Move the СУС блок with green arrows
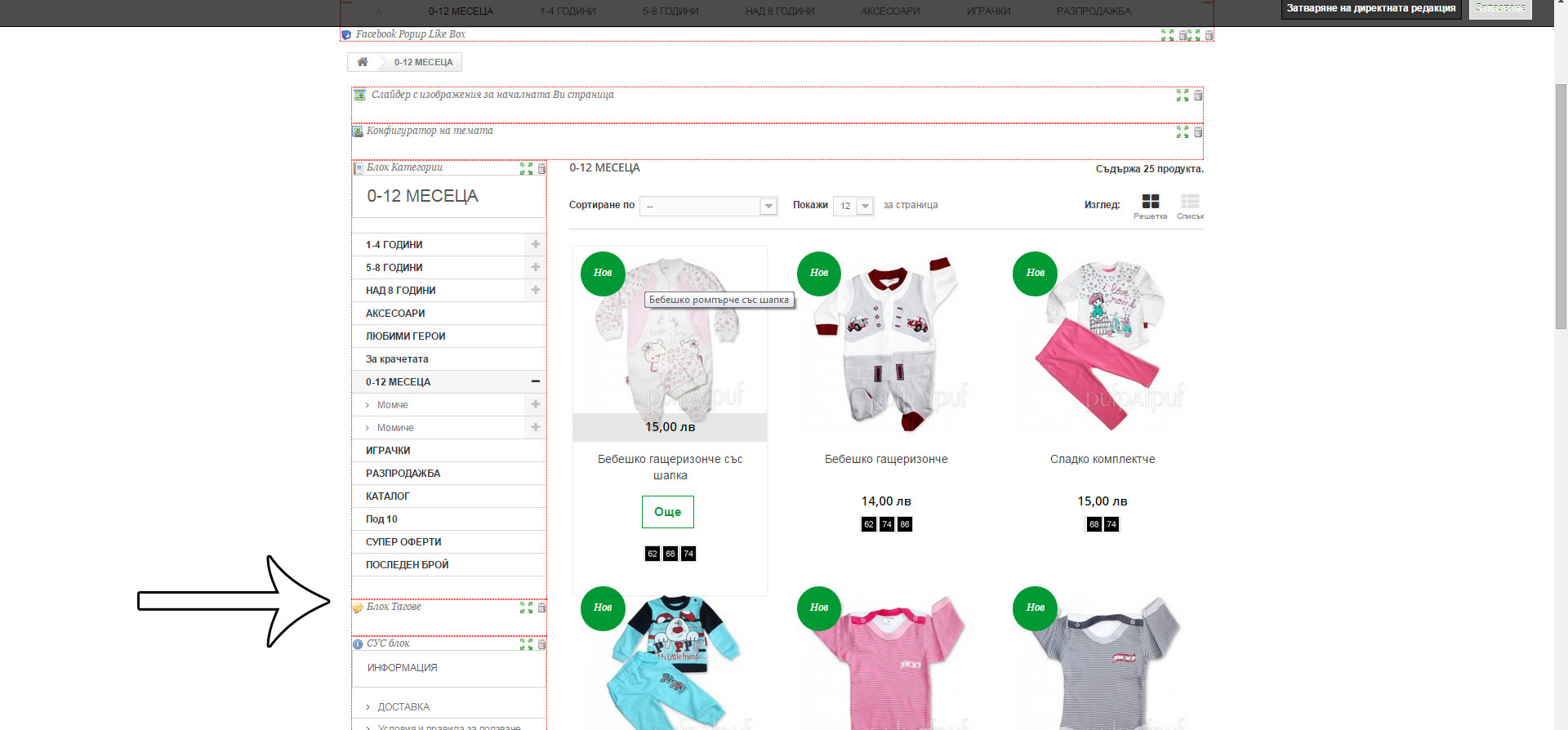 [x=526, y=644]
